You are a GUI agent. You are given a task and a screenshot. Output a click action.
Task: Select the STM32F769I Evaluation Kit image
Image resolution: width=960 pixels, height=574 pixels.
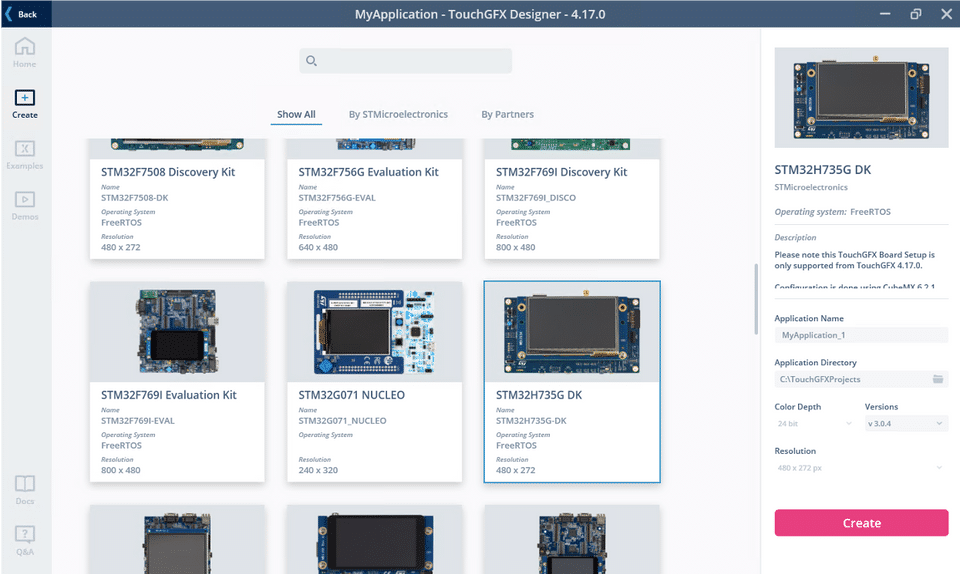[x=178, y=332]
